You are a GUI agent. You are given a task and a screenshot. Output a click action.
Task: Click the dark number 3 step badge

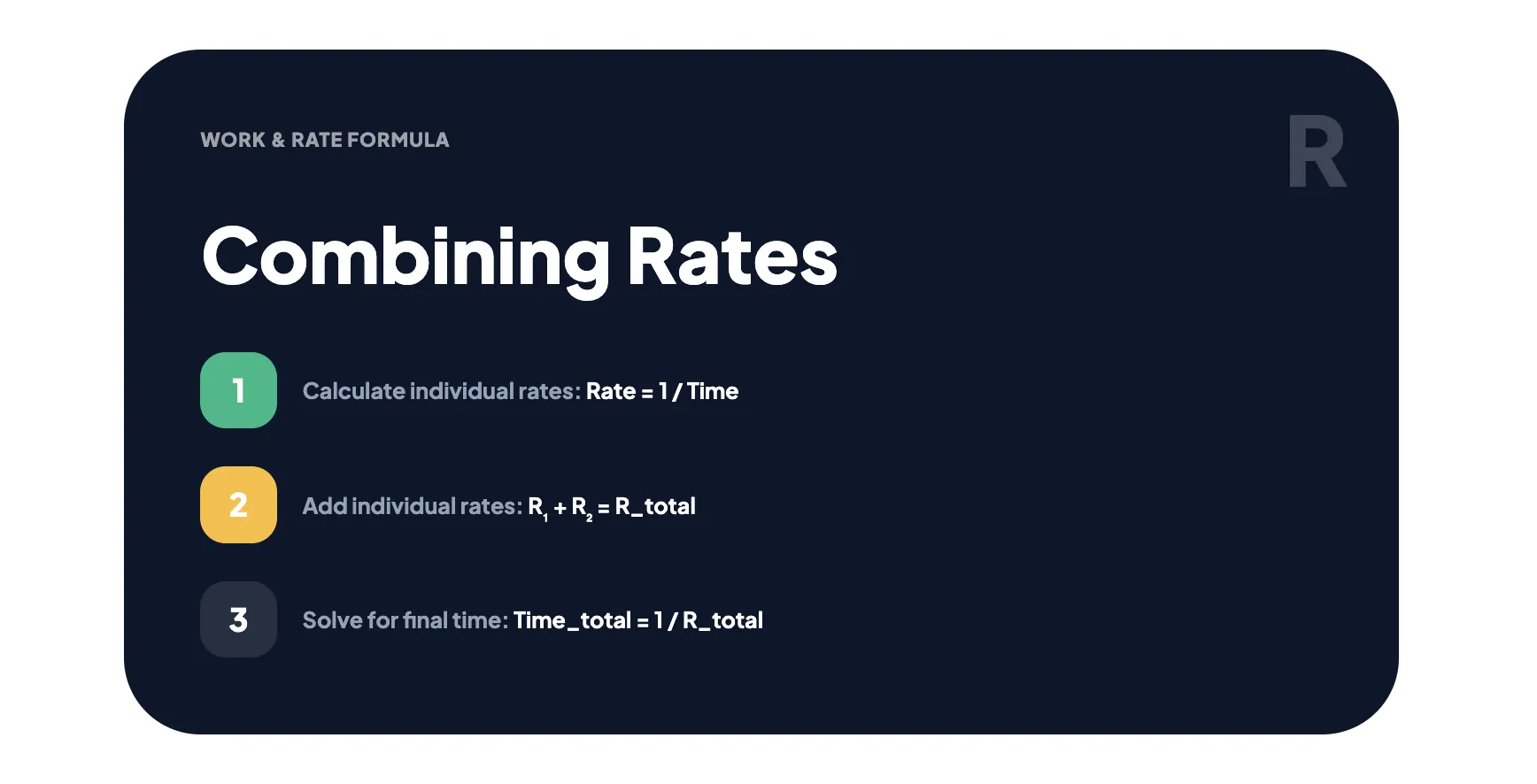coord(238,619)
